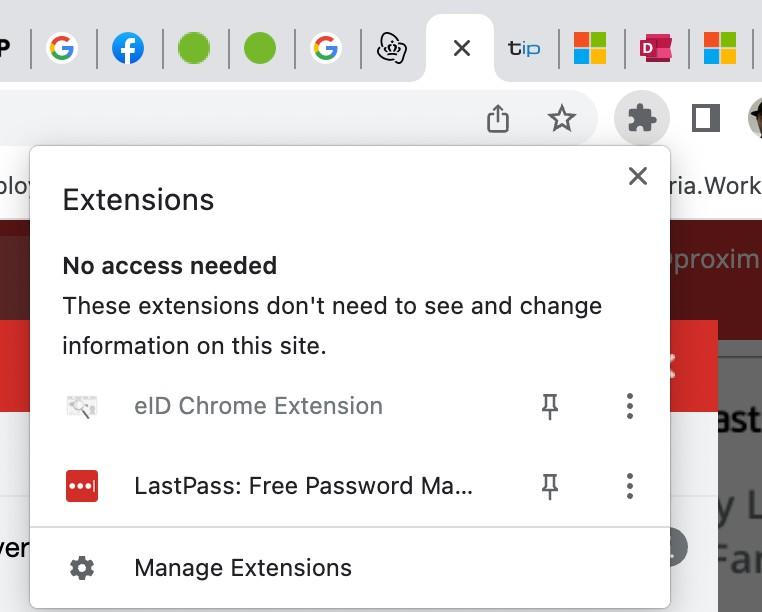Click the Share page icon

click(x=498, y=119)
